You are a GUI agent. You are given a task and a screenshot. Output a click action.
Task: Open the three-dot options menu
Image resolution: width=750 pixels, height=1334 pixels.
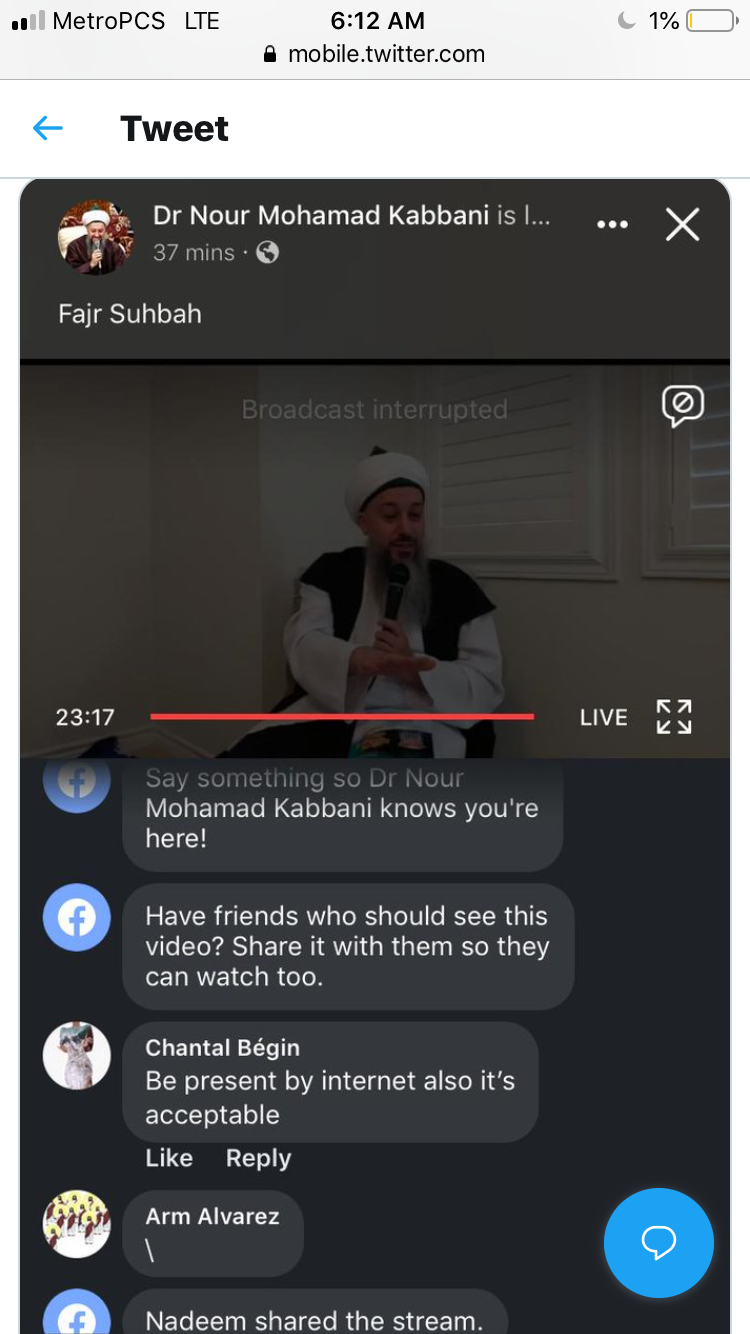point(612,225)
